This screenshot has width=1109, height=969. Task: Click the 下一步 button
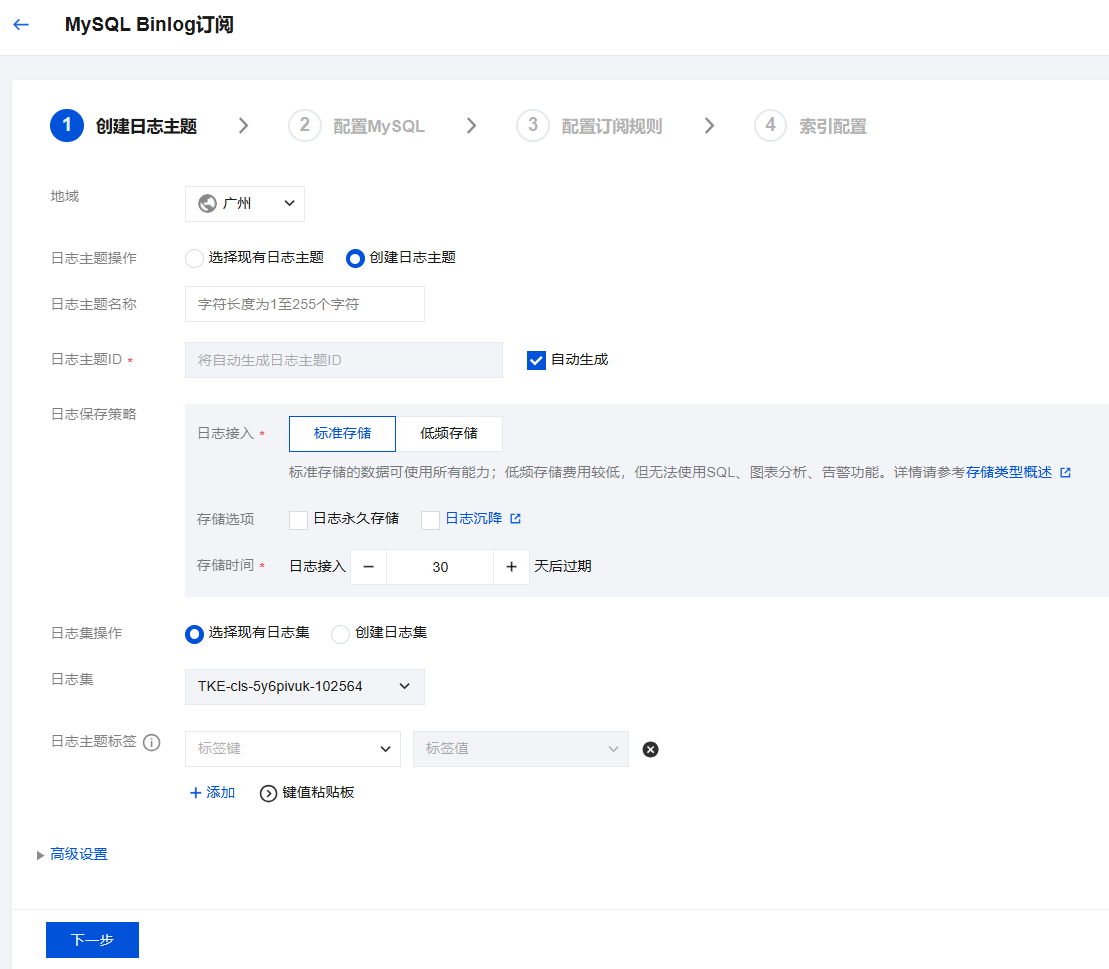[92, 940]
